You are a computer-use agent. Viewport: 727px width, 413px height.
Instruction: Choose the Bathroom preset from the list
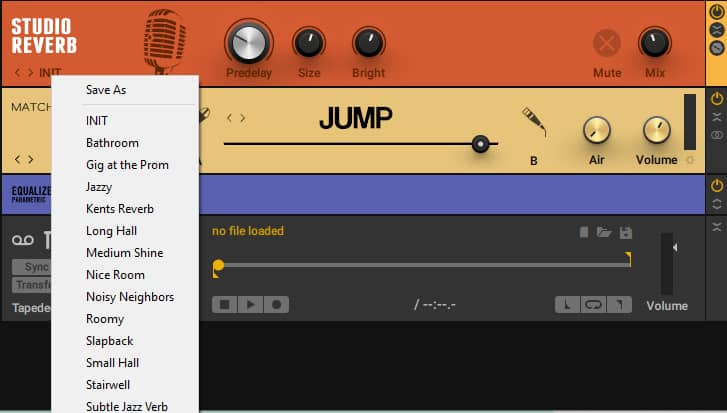pos(112,143)
